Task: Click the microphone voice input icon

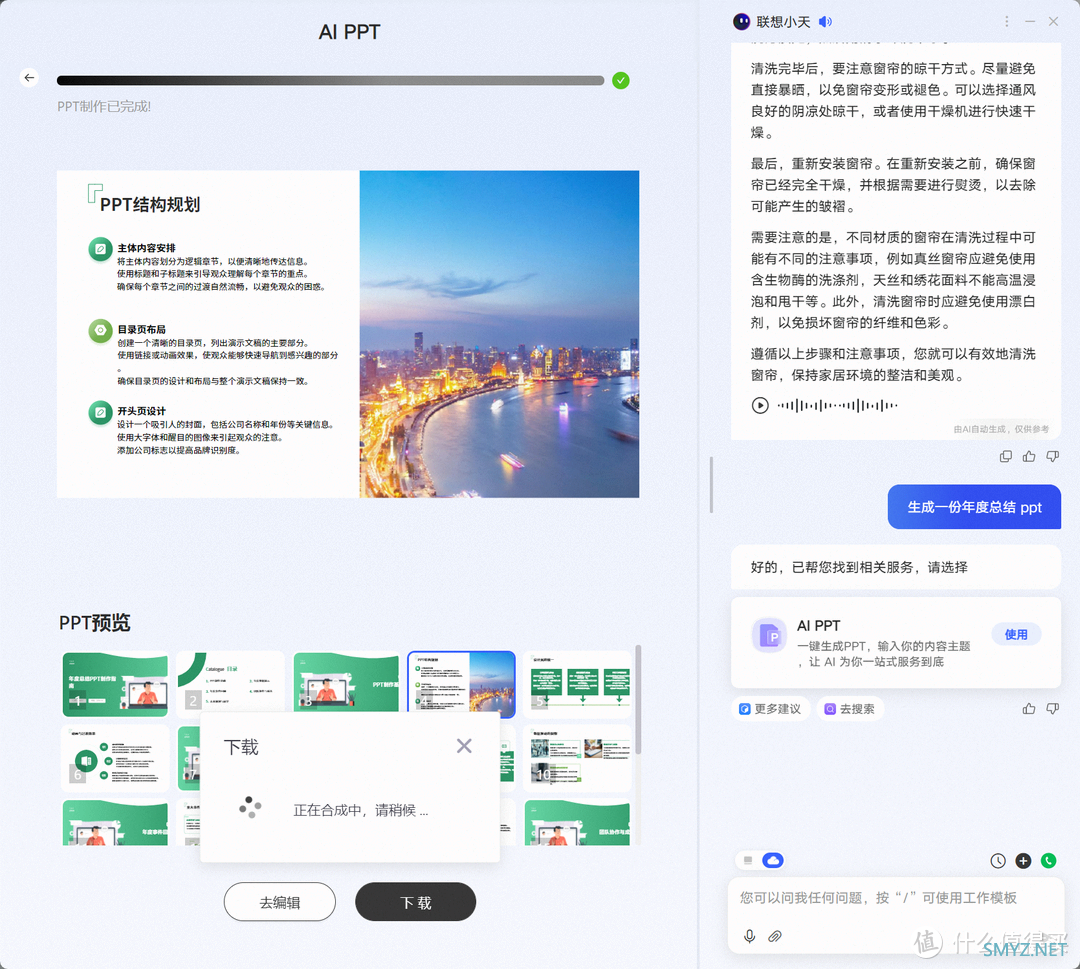Action: pos(750,937)
